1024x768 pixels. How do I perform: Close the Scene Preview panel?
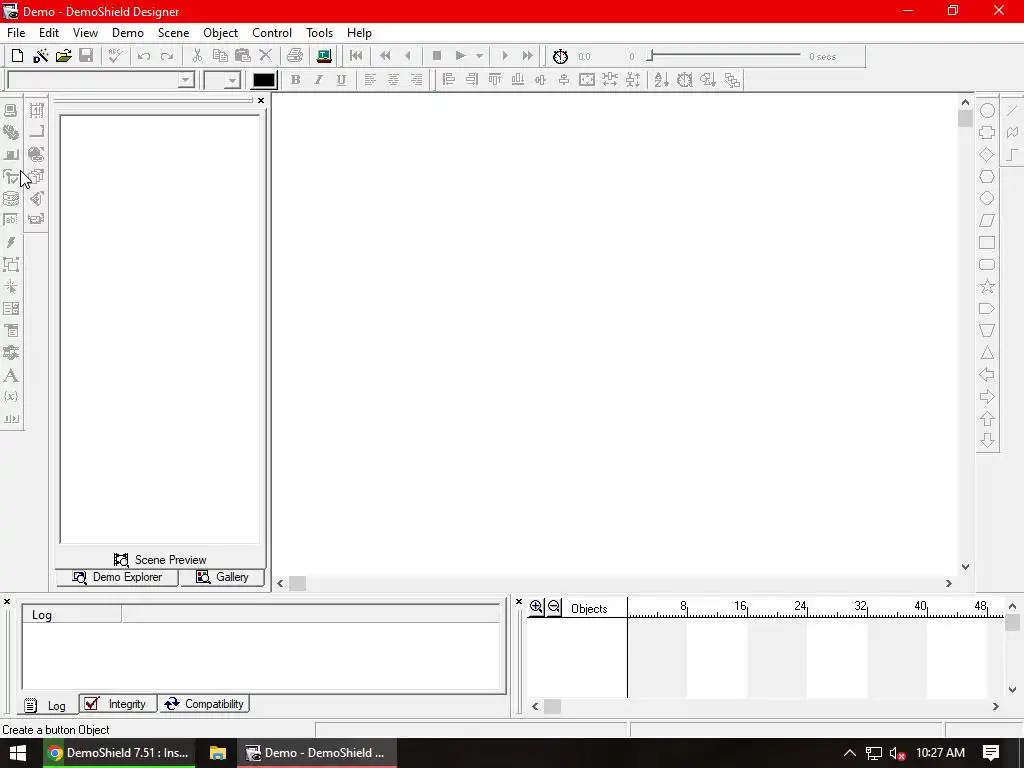click(261, 100)
